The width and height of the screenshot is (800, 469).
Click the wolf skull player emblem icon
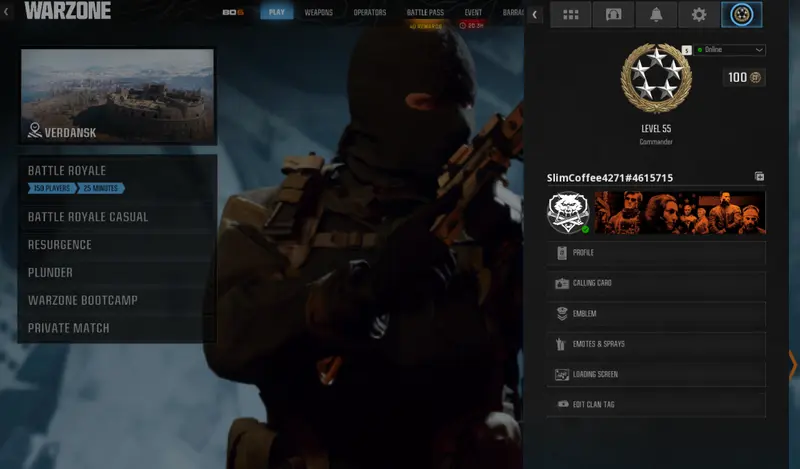[x=567, y=212]
